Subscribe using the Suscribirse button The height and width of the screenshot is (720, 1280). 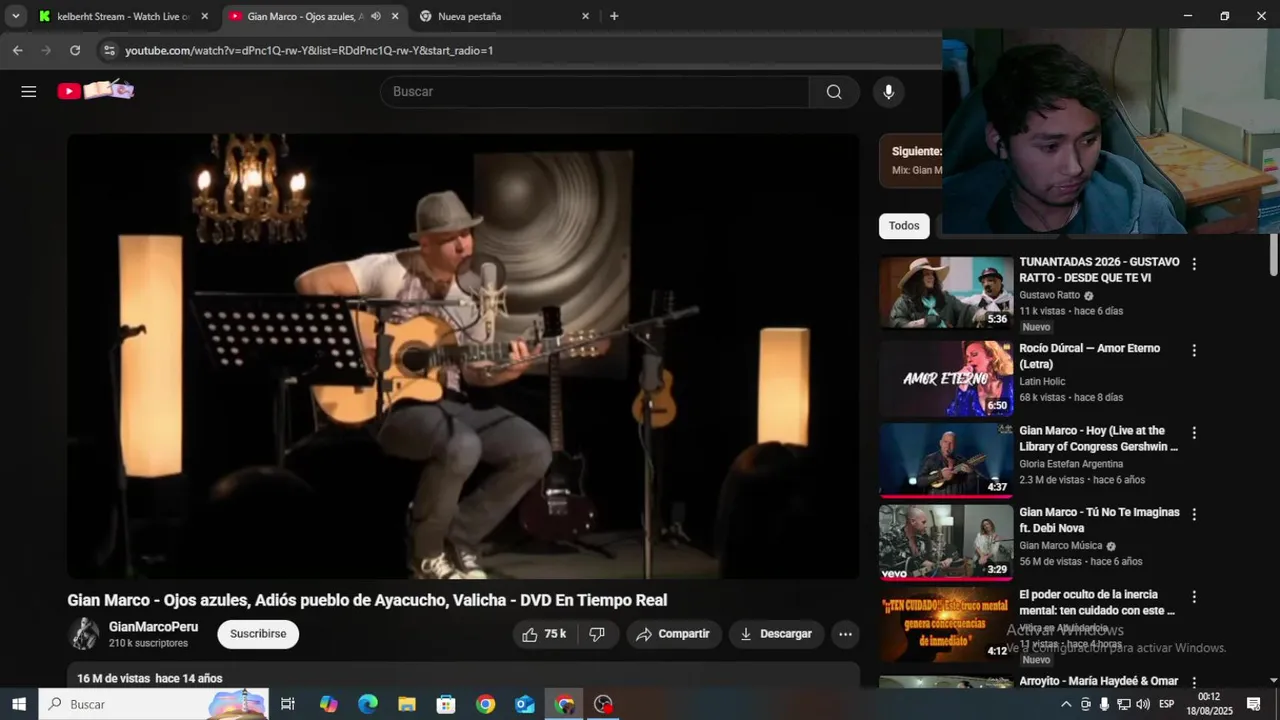258,634
